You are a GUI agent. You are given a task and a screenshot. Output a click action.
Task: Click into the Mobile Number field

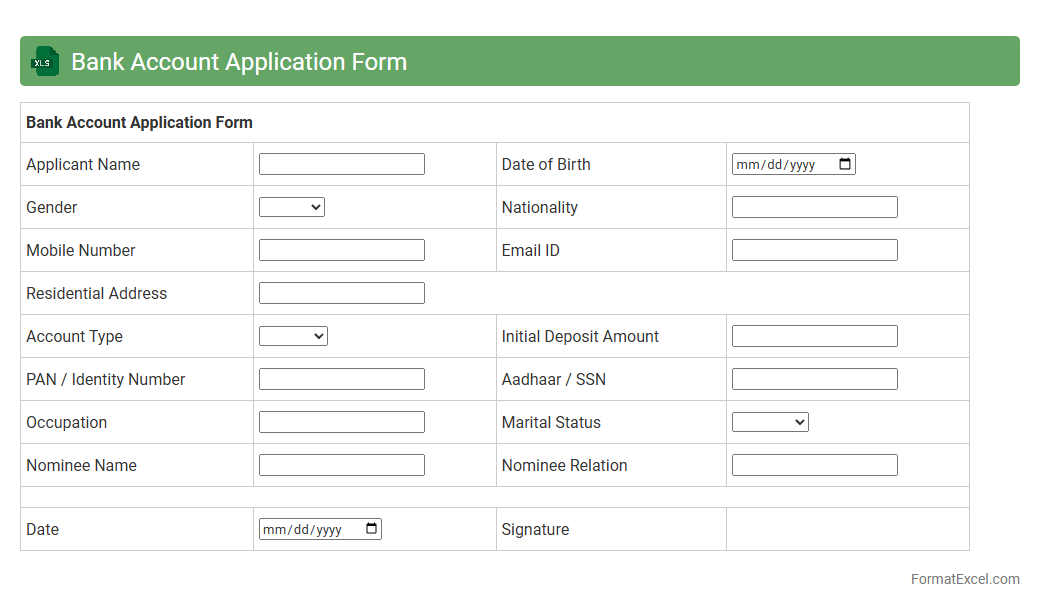341,250
